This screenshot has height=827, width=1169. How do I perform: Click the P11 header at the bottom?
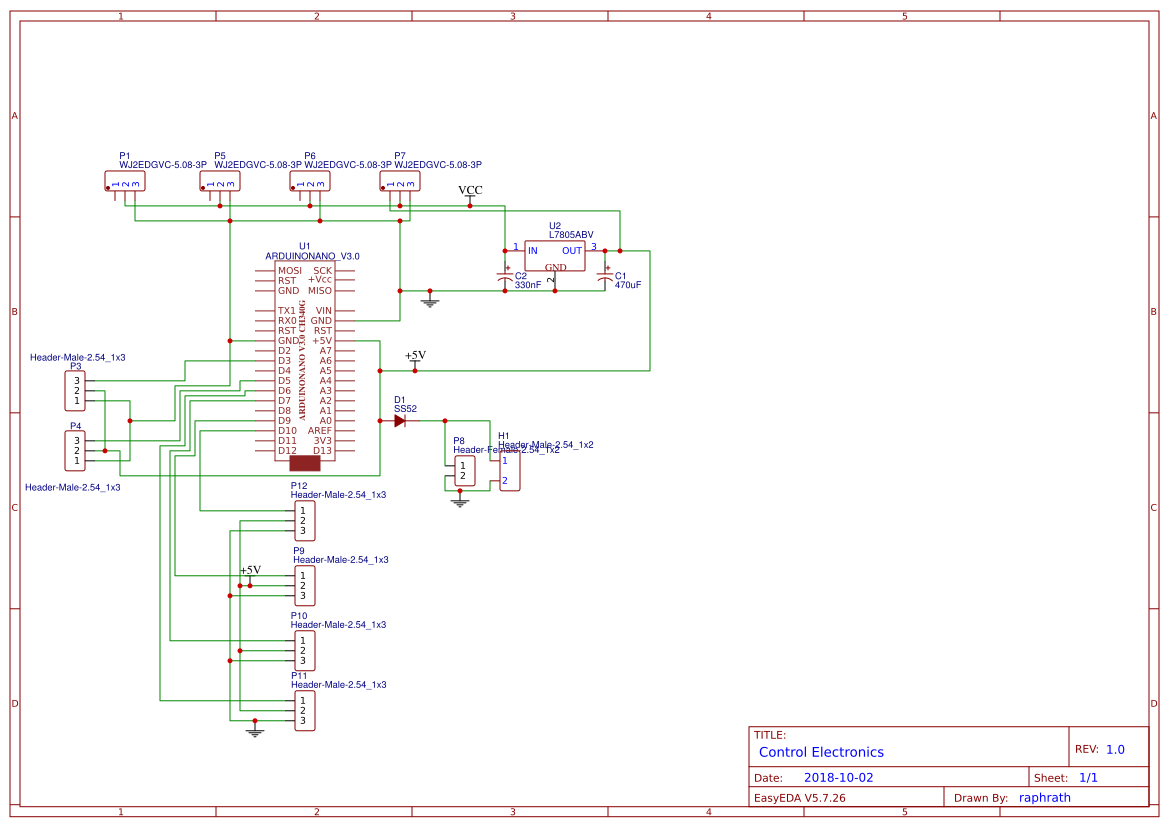click(x=305, y=711)
